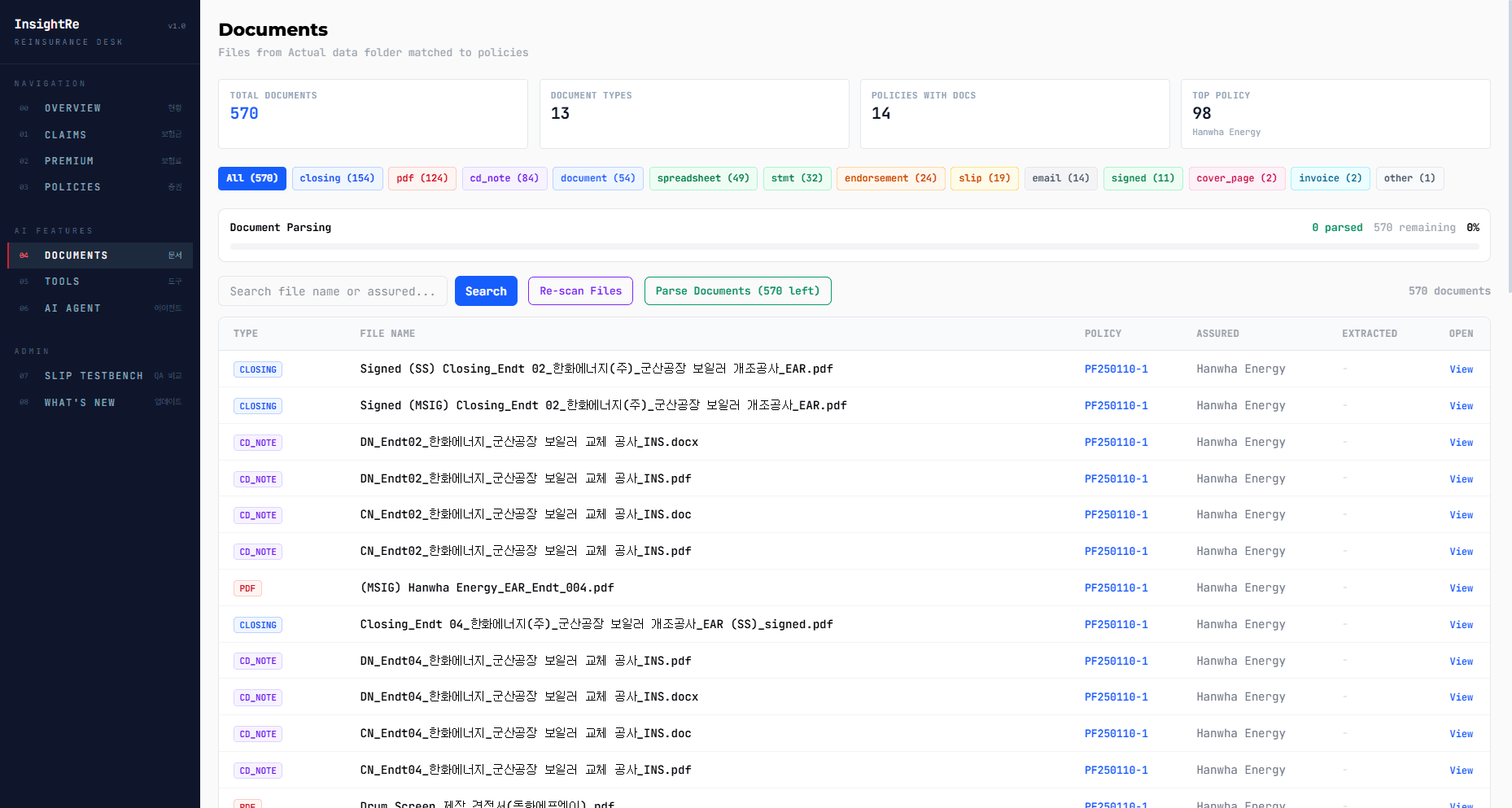Image resolution: width=1512 pixels, height=808 pixels.
Task: Filter by document (54) type
Action: (x=598, y=178)
